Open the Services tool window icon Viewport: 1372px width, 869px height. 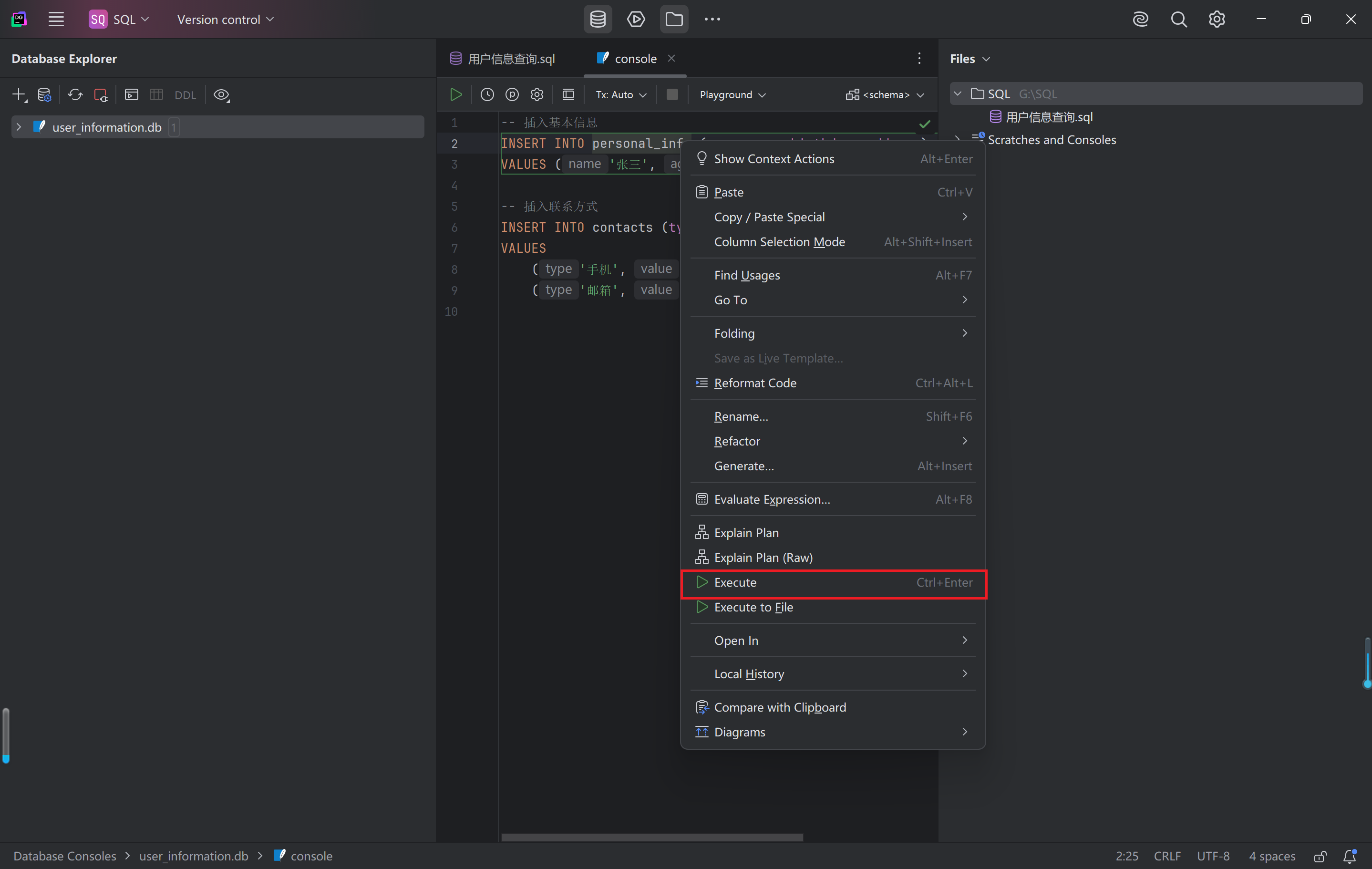point(636,20)
